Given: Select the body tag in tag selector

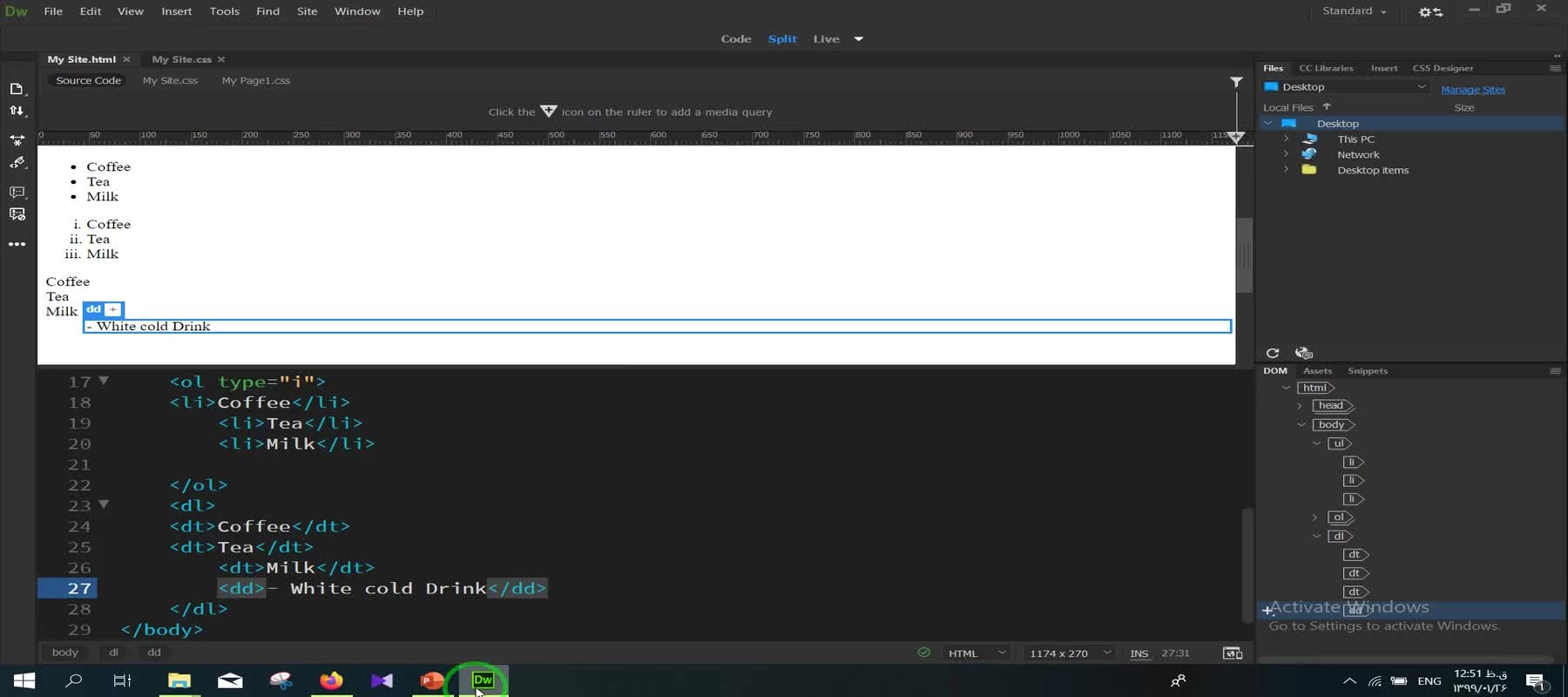Looking at the screenshot, I should pyautogui.click(x=64, y=653).
